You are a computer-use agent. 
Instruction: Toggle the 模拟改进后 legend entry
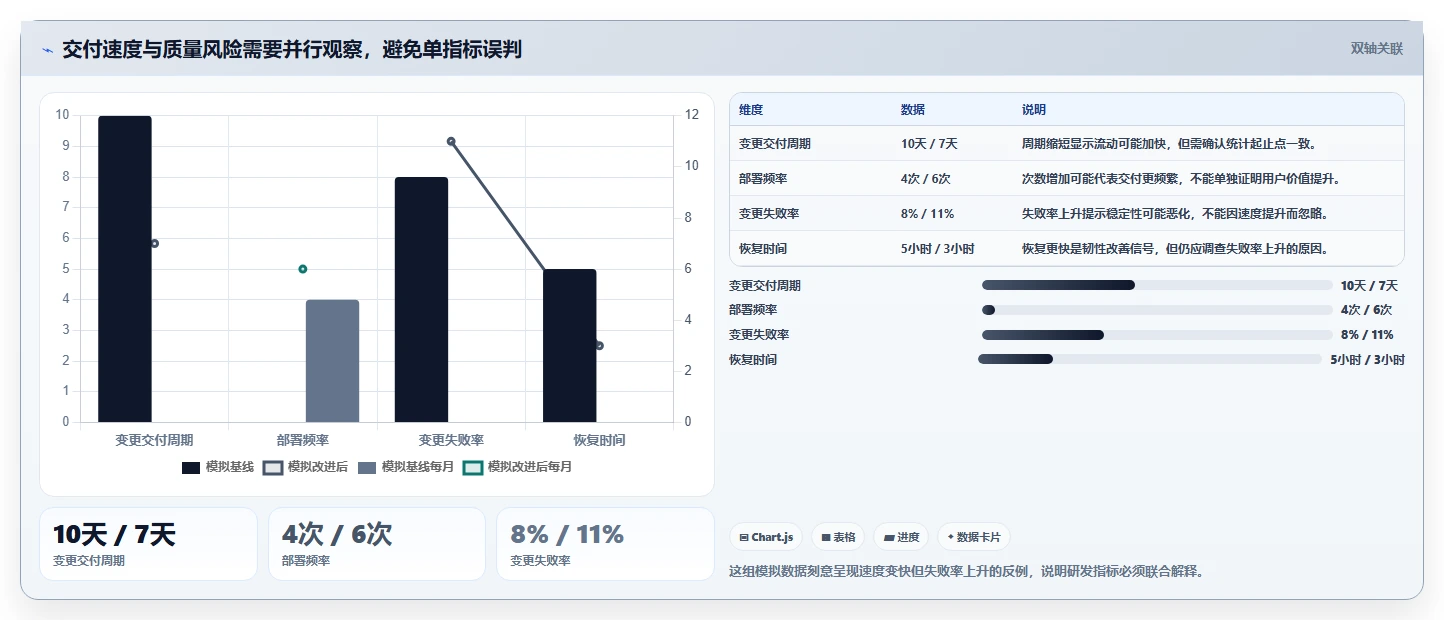pos(306,467)
